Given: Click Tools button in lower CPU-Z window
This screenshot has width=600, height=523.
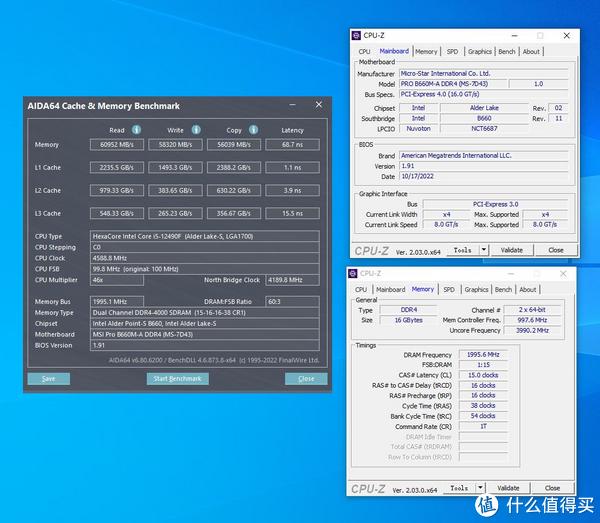Looking at the screenshot, I should 459,488.
